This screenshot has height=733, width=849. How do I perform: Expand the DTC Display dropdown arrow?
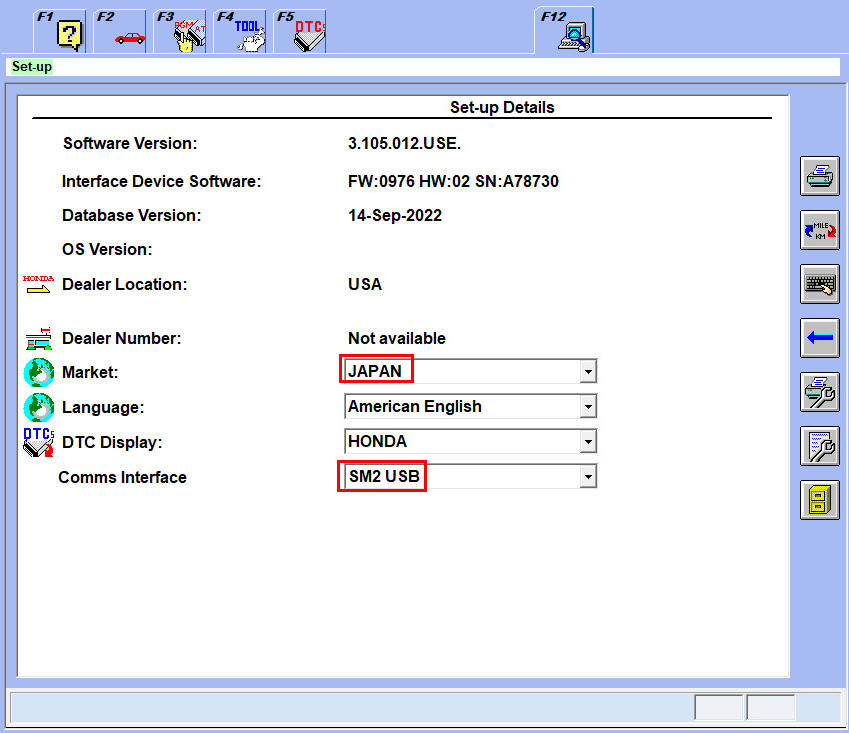coord(587,442)
